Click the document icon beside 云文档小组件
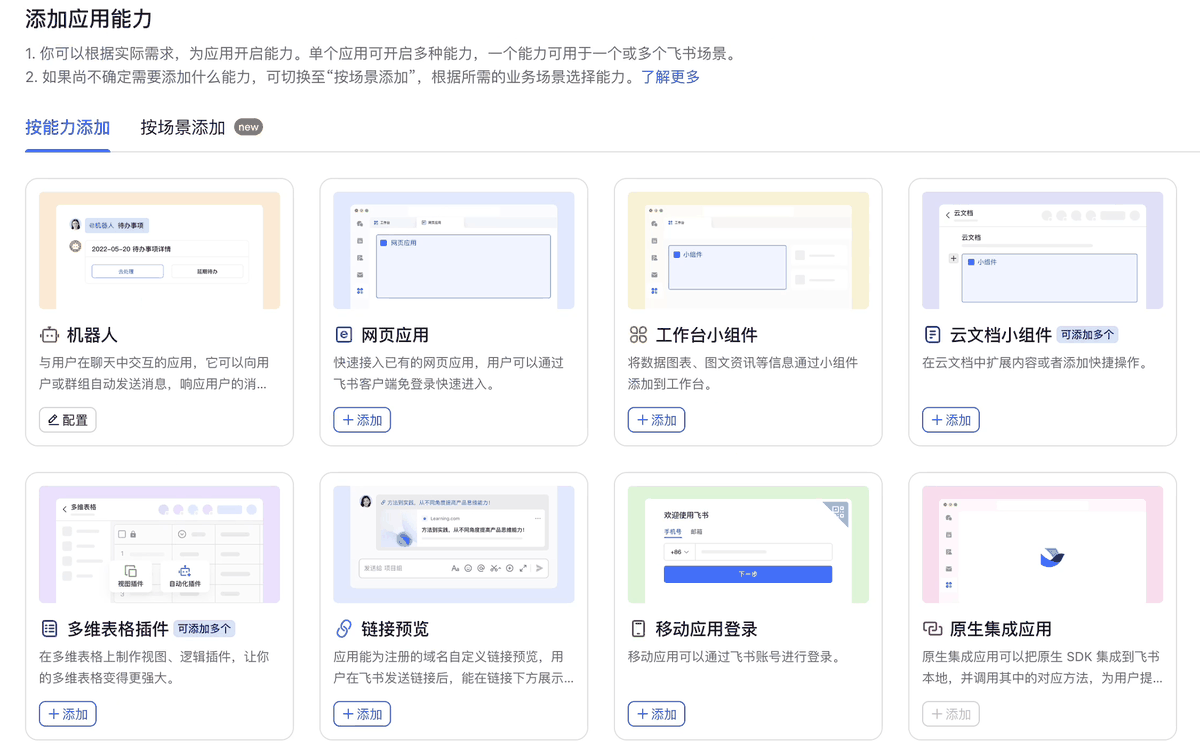This screenshot has height=755, width=1200. pos(932,335)
